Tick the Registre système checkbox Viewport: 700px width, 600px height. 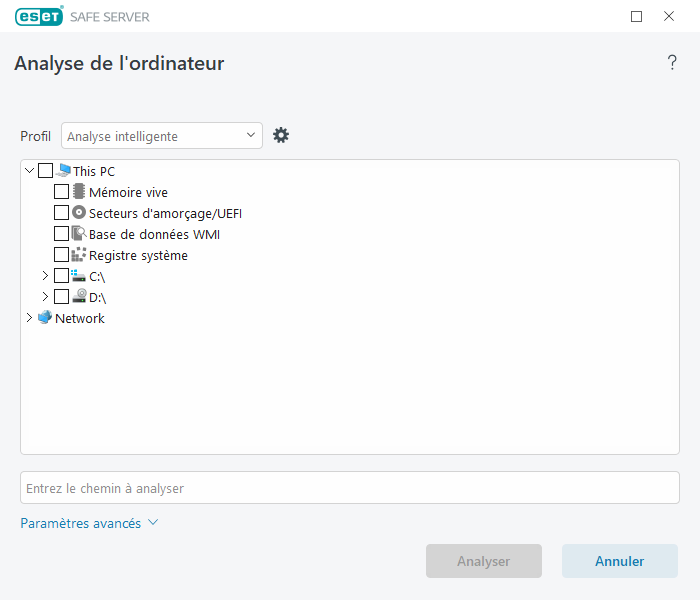[x=62, y=255]
